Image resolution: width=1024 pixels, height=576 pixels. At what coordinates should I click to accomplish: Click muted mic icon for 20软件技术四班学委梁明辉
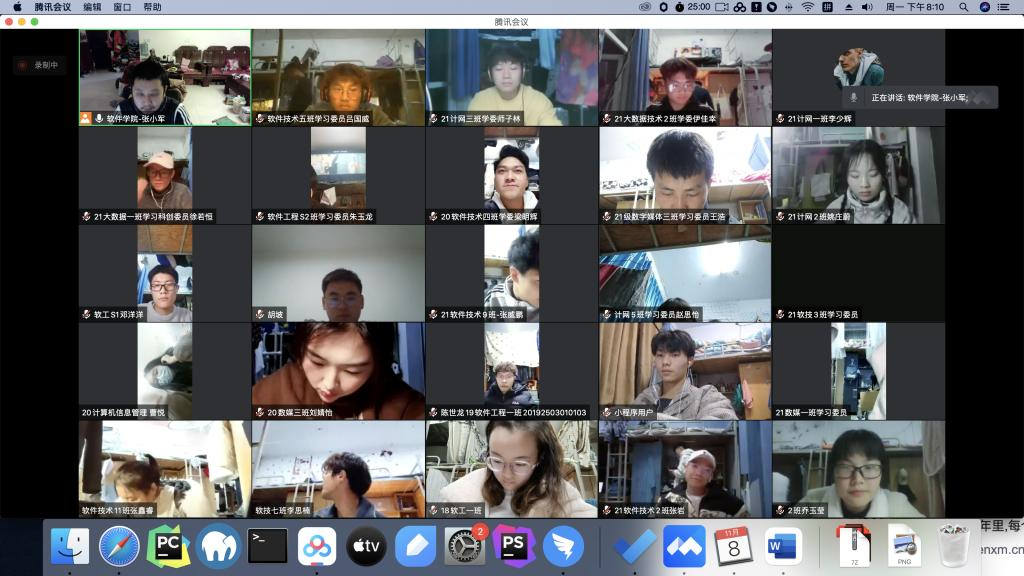click(x=434, y=216)
